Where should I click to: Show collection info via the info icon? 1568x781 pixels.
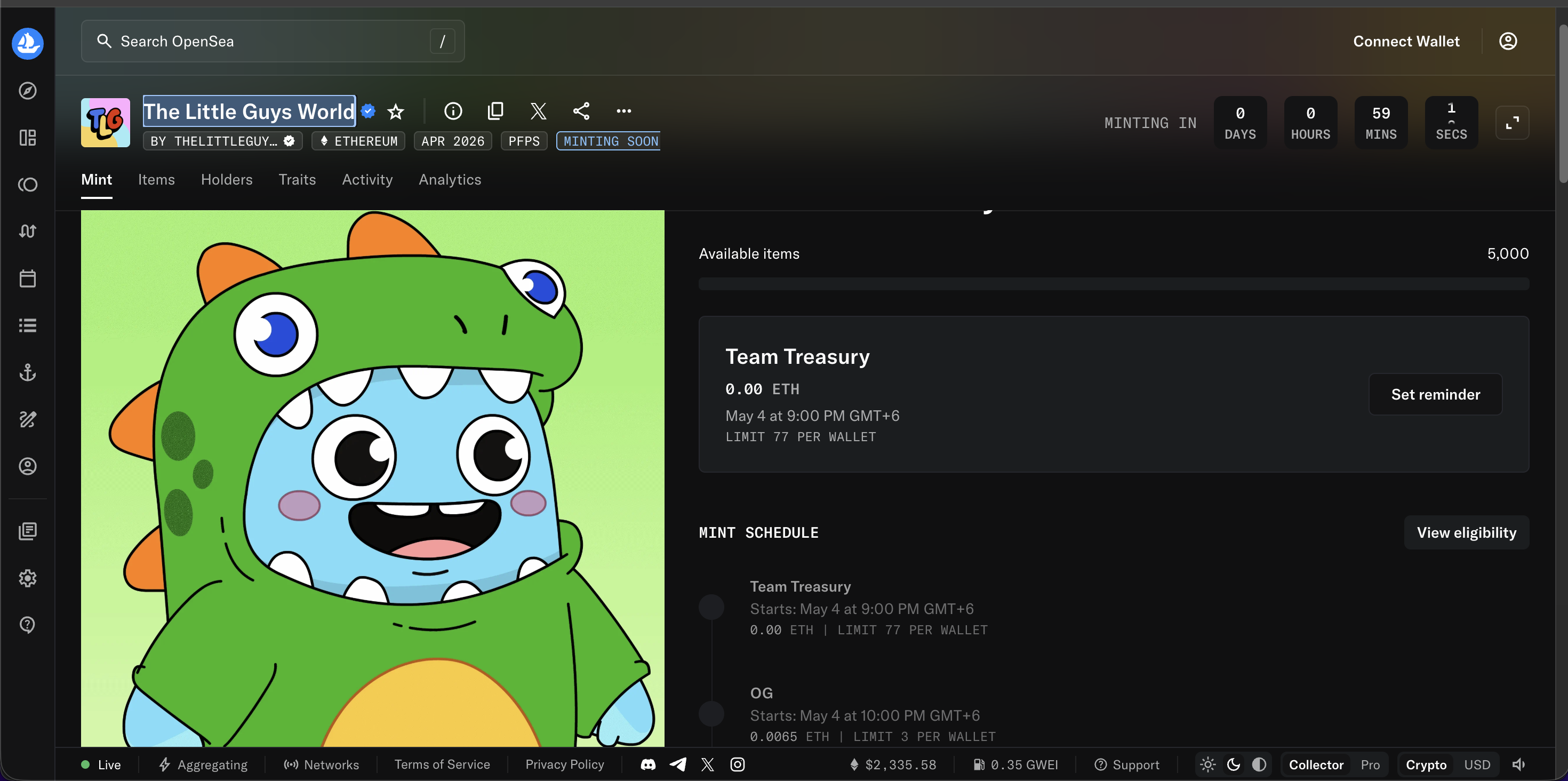point(453,111)
